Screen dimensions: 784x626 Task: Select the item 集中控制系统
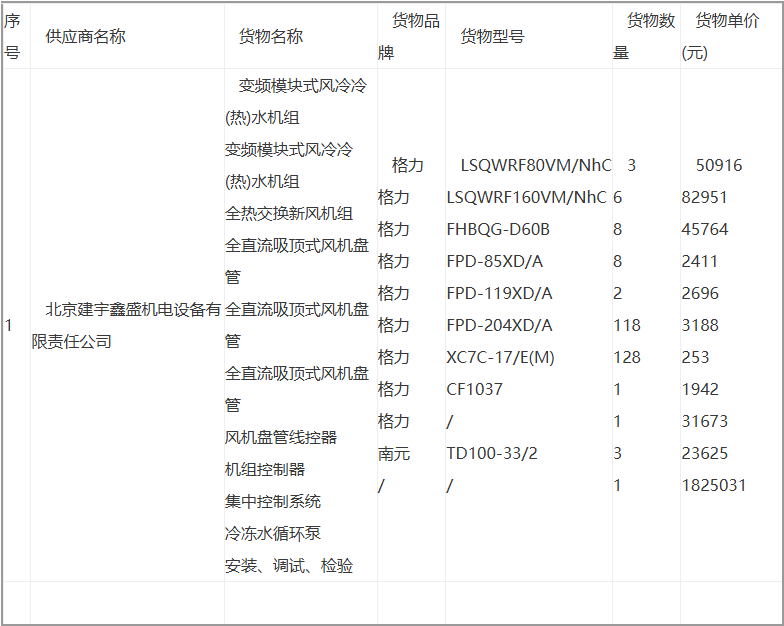click(272, 502)
